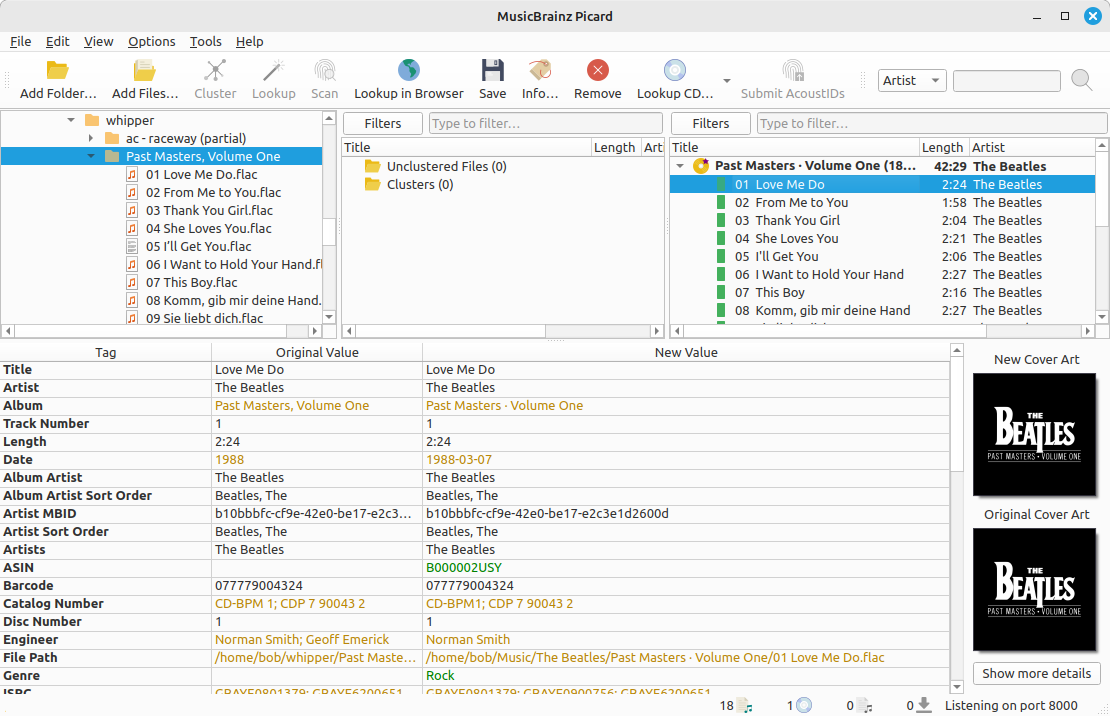Click the Add Folder toolbar icon

point(57,70)
